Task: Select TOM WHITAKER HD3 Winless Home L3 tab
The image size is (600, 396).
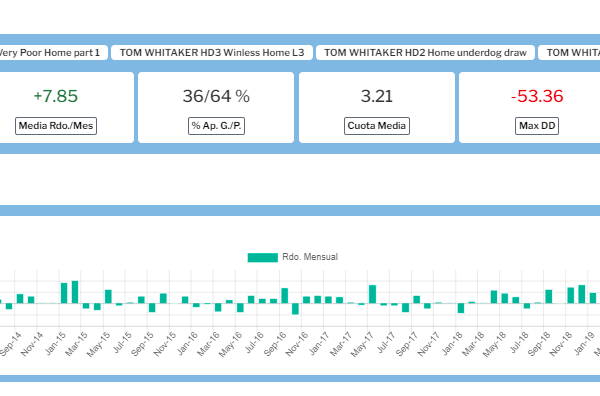Action: (212, 53)
